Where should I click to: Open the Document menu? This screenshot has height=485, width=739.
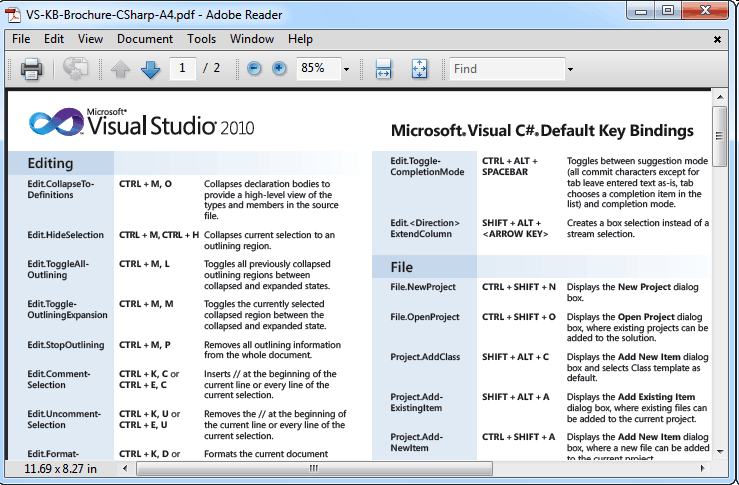point(145,39)
